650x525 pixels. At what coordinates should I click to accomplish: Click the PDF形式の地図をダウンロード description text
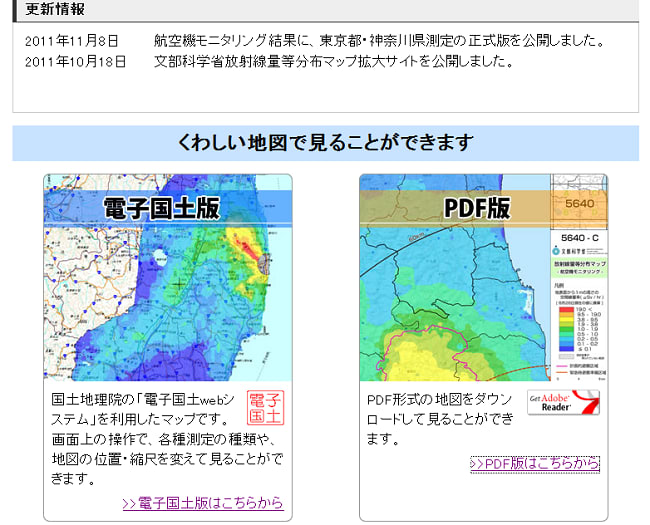click(x=440, y=419)
